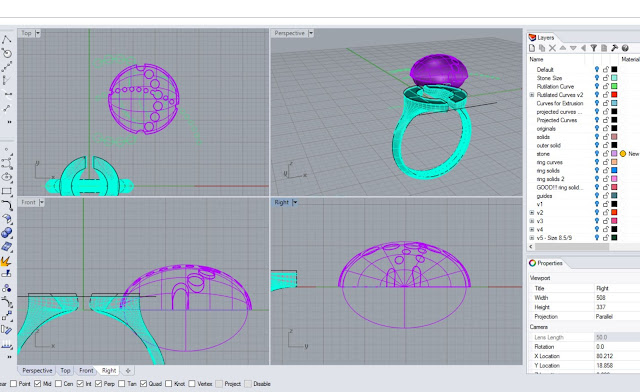Switch to the Top viewport tab
The image size is (640, 392).
[65, 370]
